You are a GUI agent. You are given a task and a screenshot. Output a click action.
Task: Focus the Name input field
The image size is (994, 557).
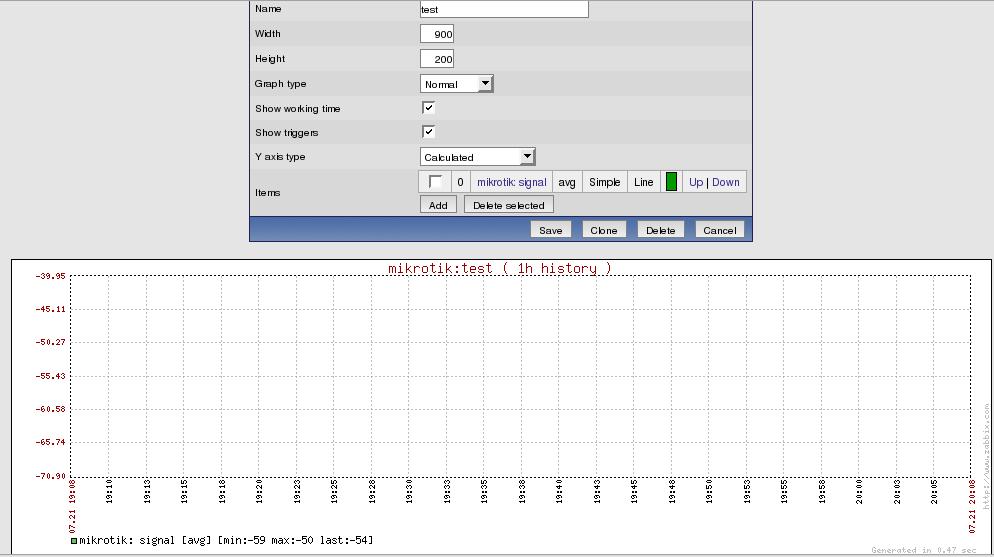pos(504,9)
